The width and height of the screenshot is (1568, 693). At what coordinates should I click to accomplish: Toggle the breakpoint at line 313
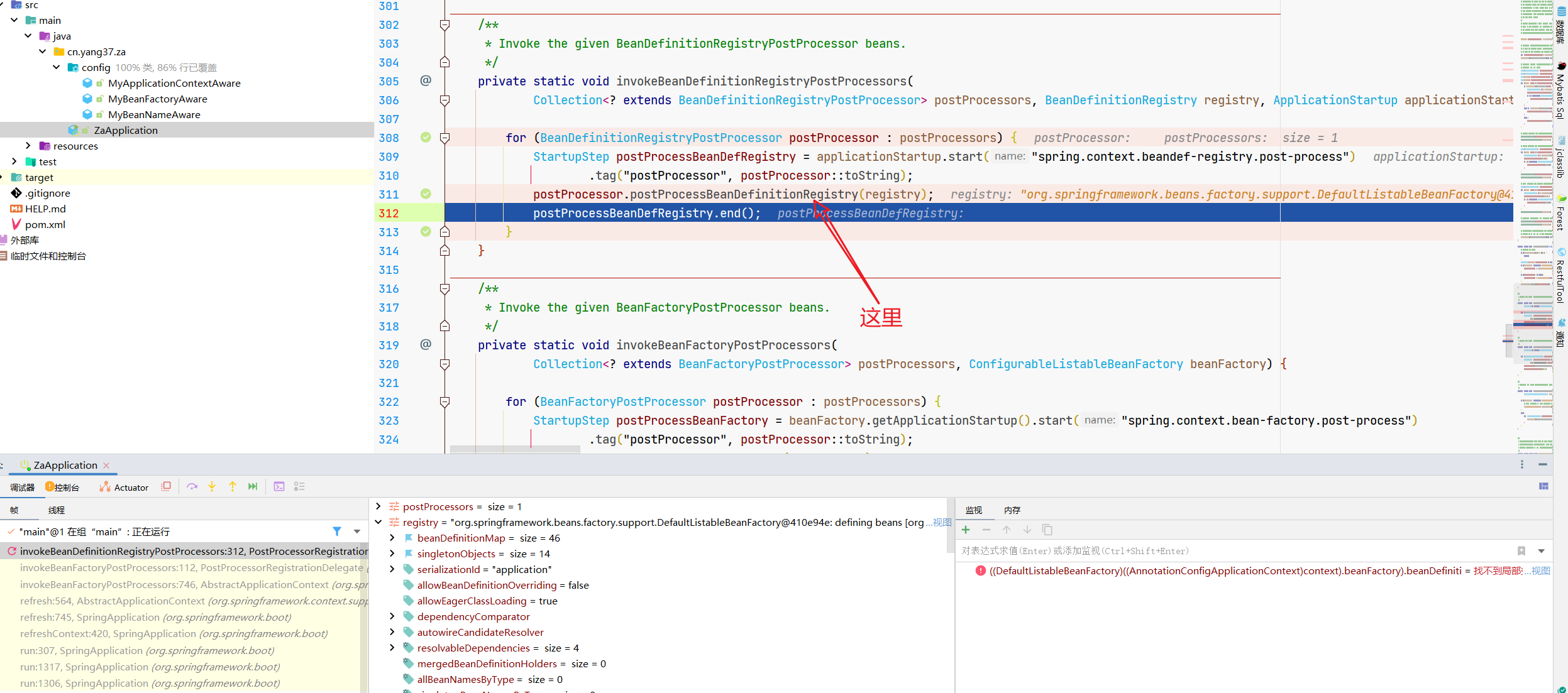[x=426, y=231]
